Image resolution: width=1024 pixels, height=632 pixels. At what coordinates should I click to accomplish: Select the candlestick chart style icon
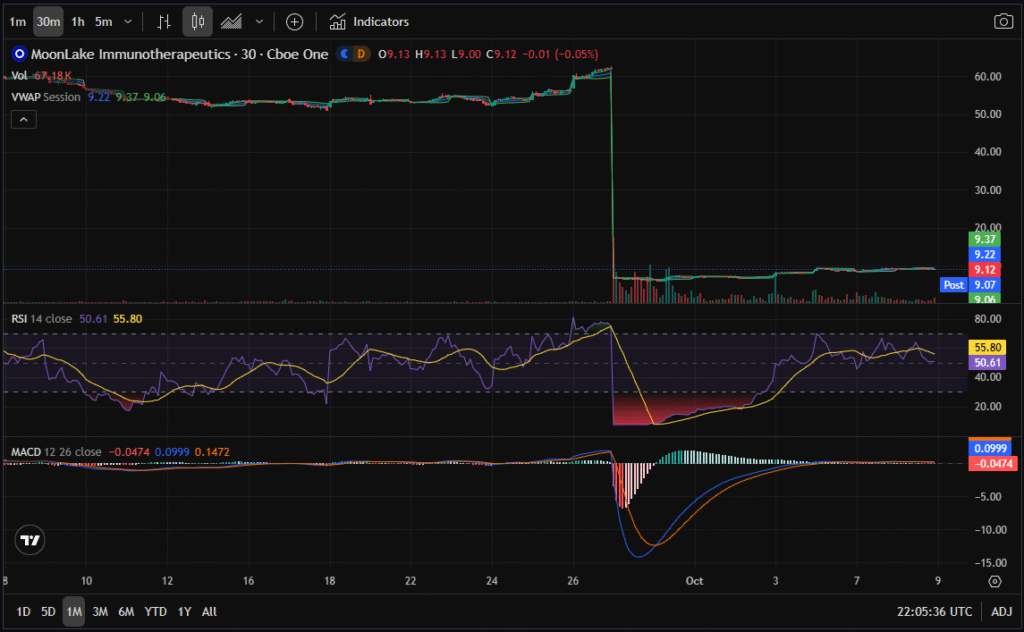[x=198, y=21]
